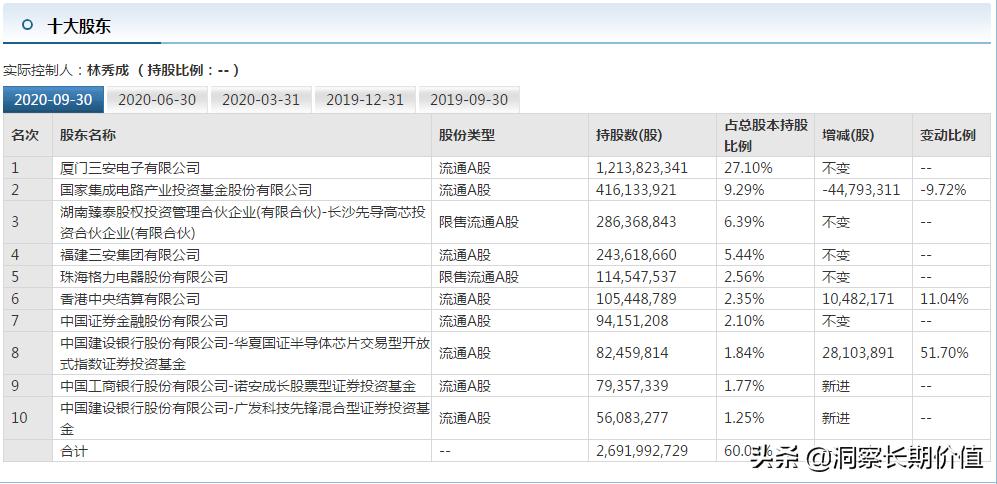Click share count 79,357,339
The image size is (997, 484).
point(632,385)
